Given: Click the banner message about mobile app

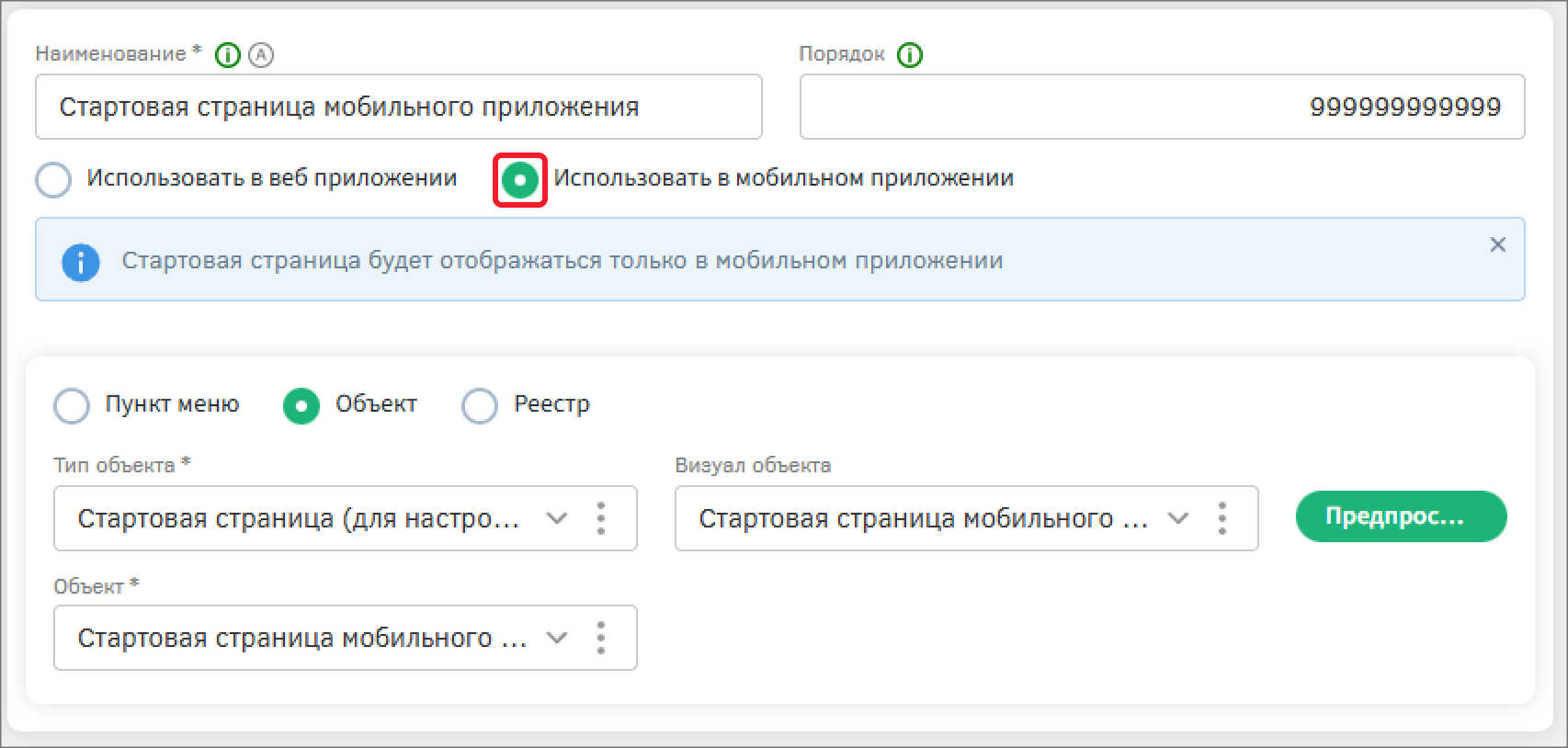Looking at the screenshot, I should 562,261.
